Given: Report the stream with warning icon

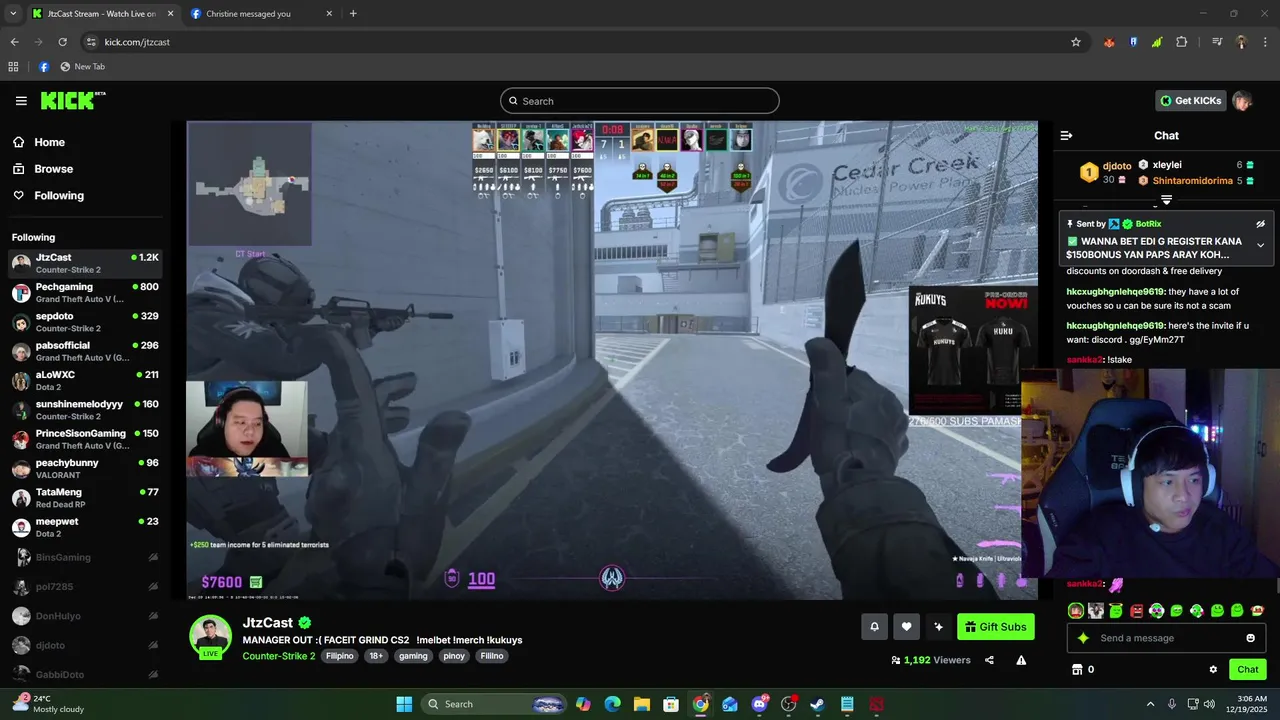Looking at the screenshot, I should 1021,660.
